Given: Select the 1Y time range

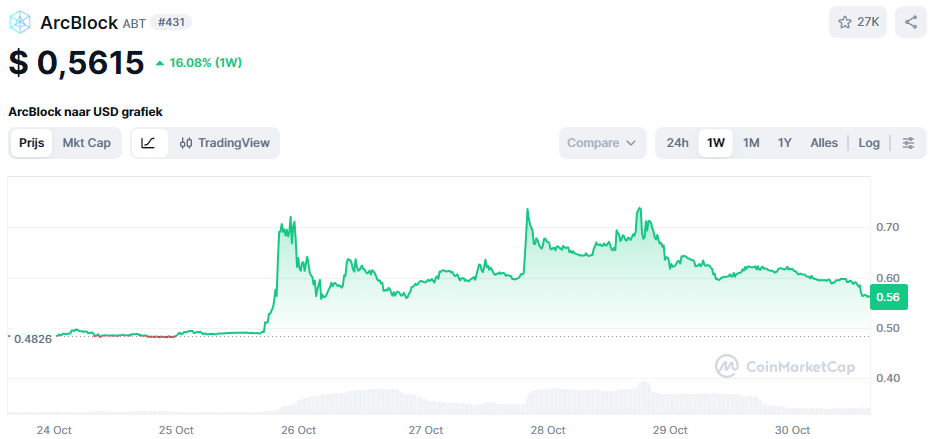Looking at the screenshot, I should (785, 143).
